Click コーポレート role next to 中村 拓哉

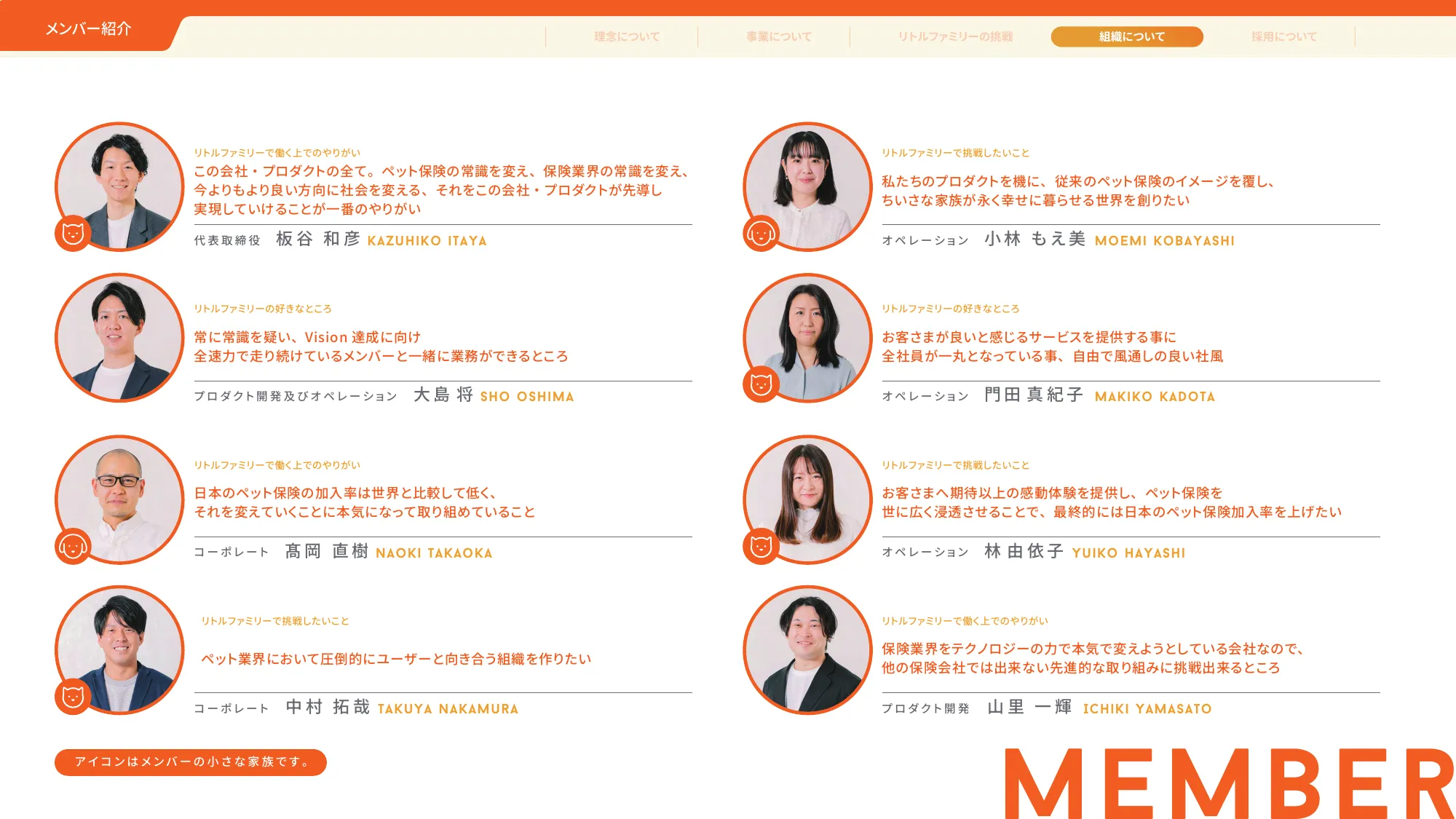coord(232,708)
